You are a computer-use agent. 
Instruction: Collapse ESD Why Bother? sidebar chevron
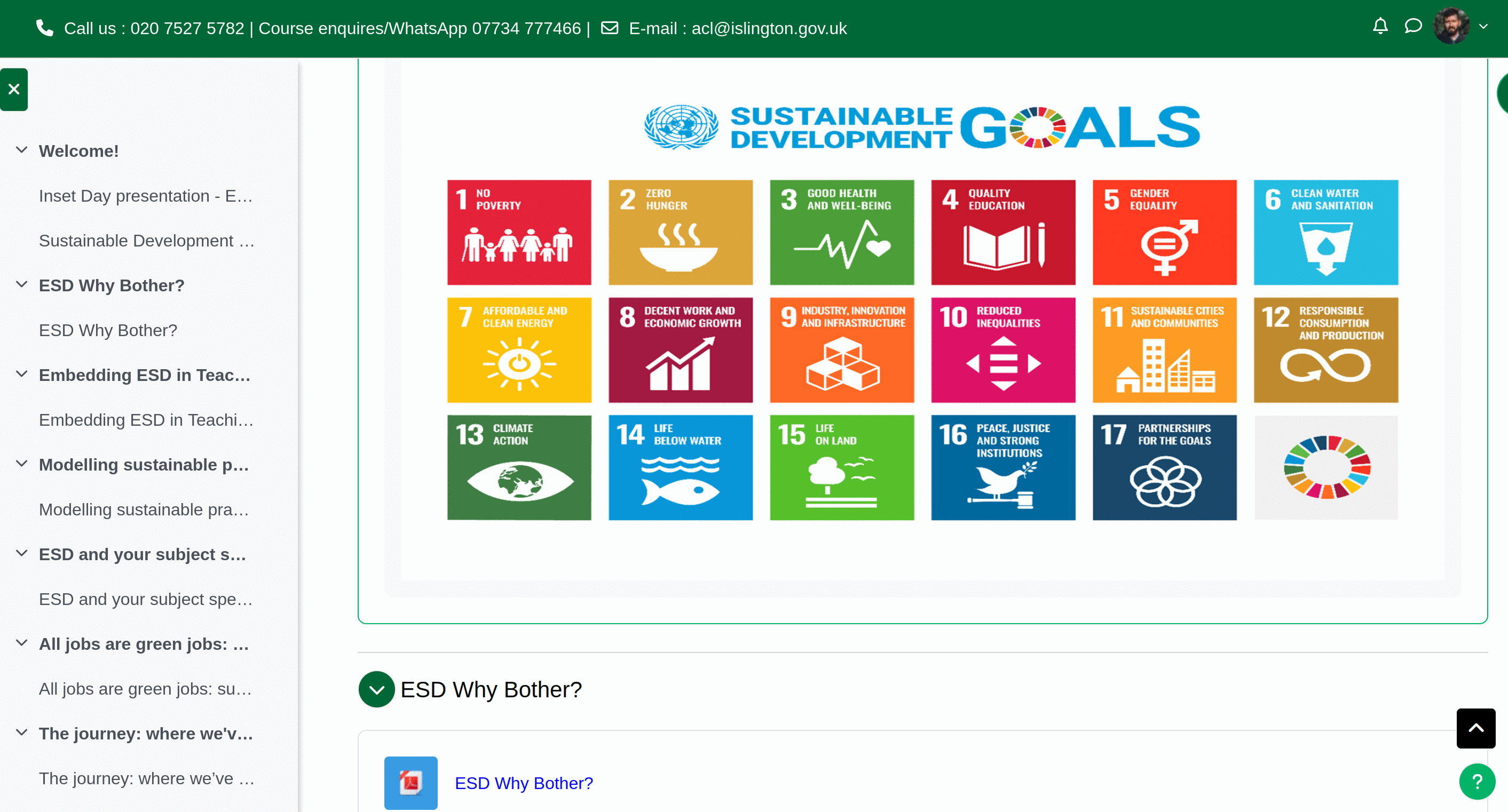22,284
